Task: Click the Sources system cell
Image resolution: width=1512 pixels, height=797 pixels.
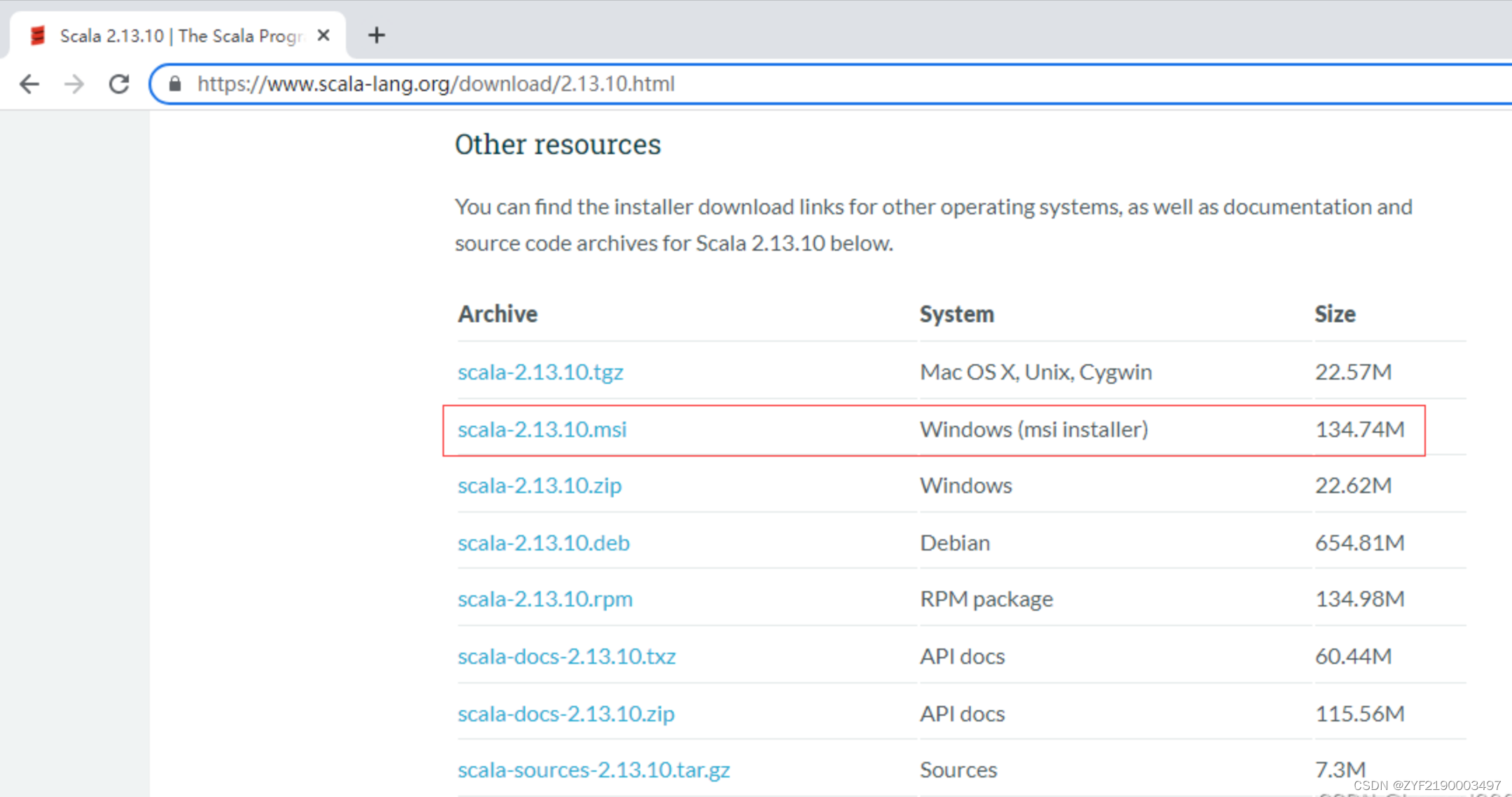Action: click(x=958, y=770)
